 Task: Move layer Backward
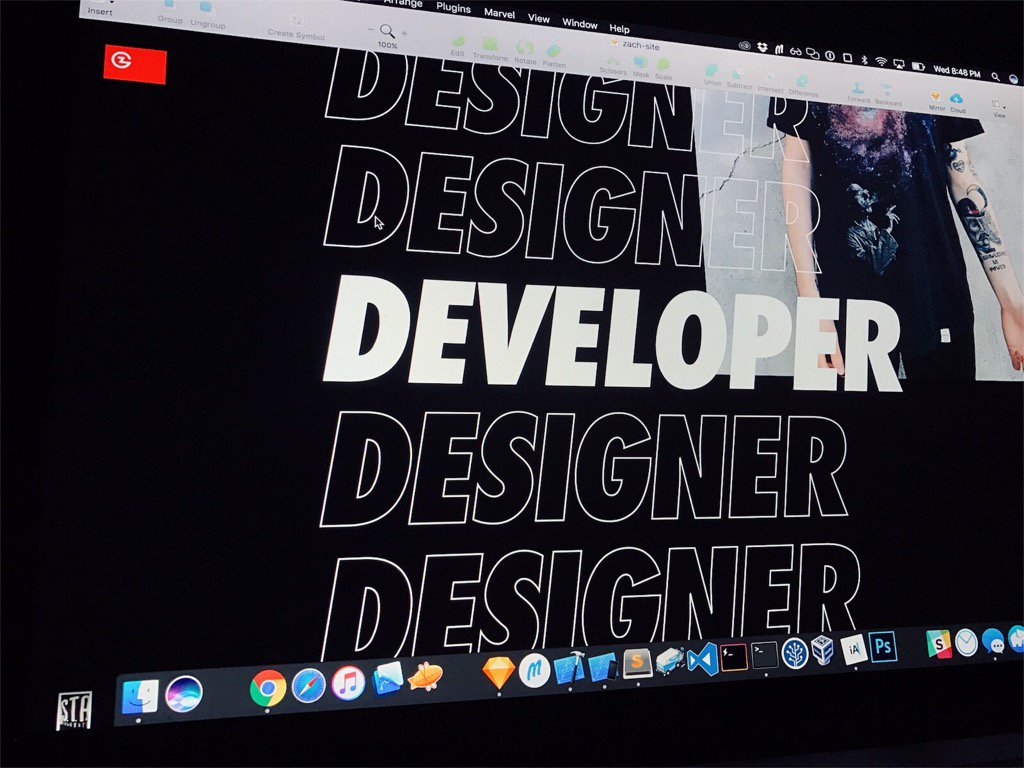coord(888,95)
